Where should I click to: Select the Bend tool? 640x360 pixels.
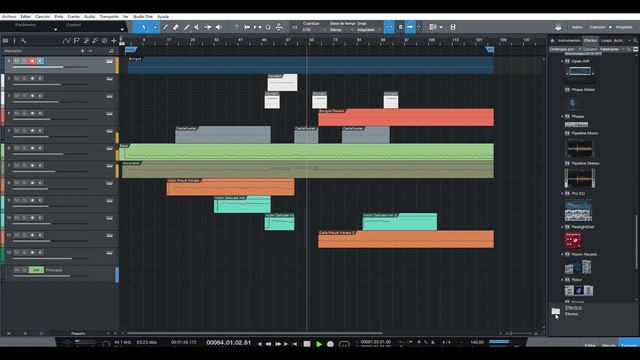[208, 27]
